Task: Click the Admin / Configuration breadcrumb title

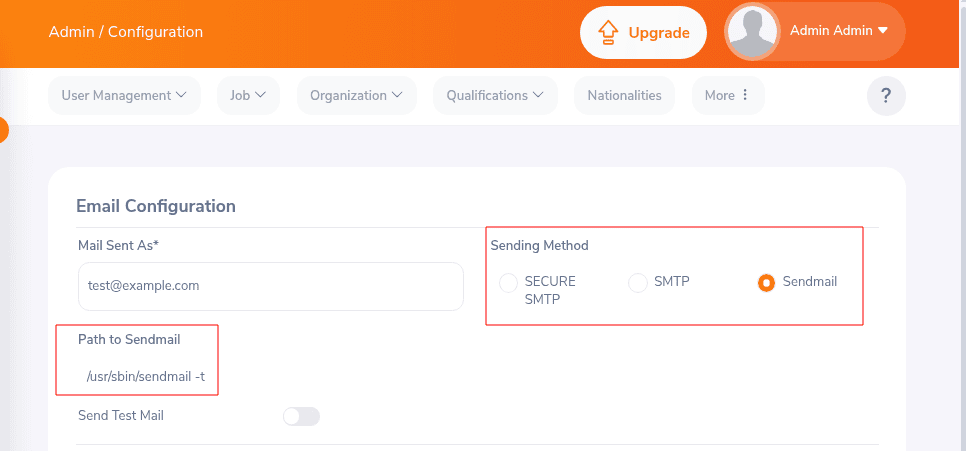Action: pyautogui.click(x=126, y=32)
